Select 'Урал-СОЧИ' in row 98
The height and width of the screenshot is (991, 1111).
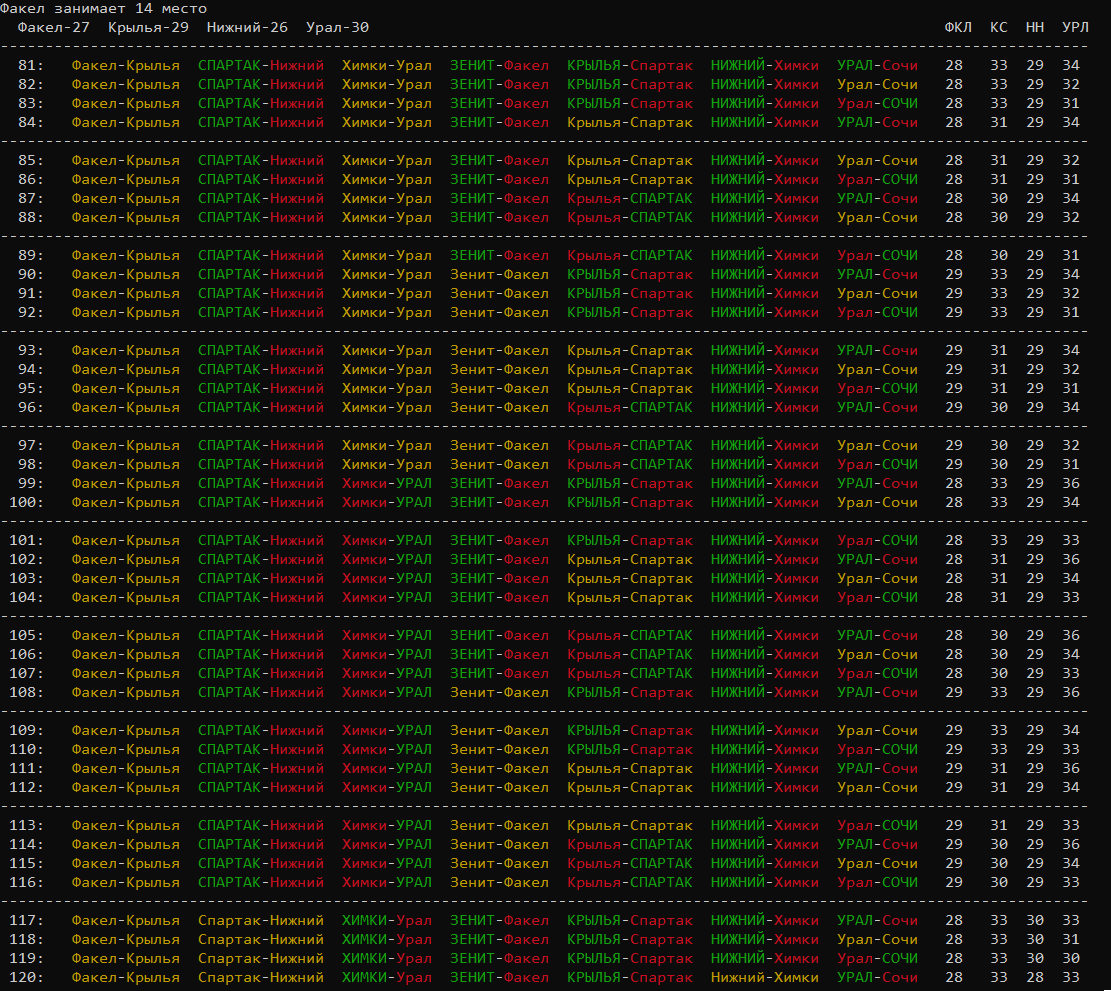point(877,465)
